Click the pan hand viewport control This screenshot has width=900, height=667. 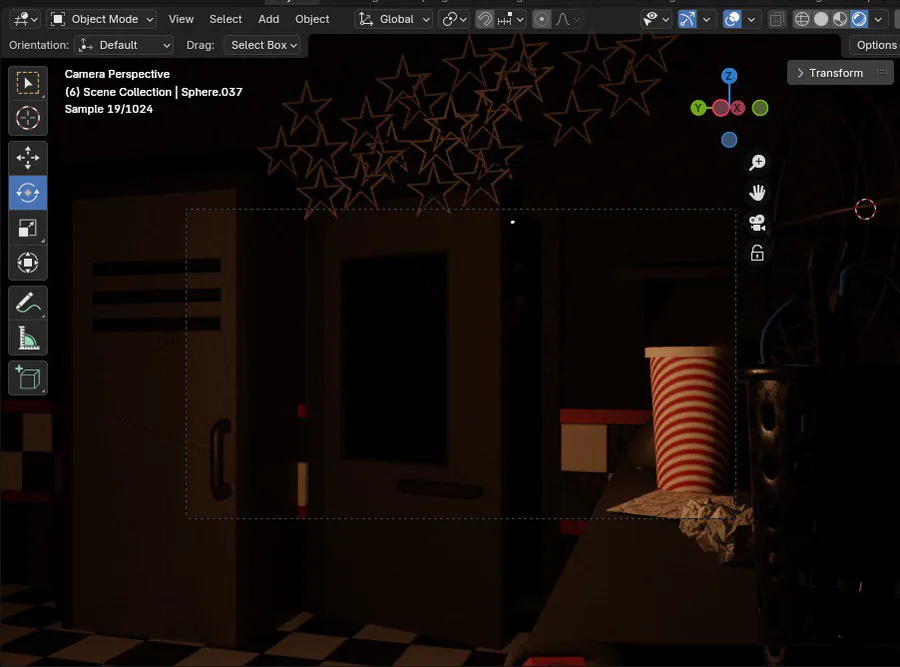click(757, 192)
